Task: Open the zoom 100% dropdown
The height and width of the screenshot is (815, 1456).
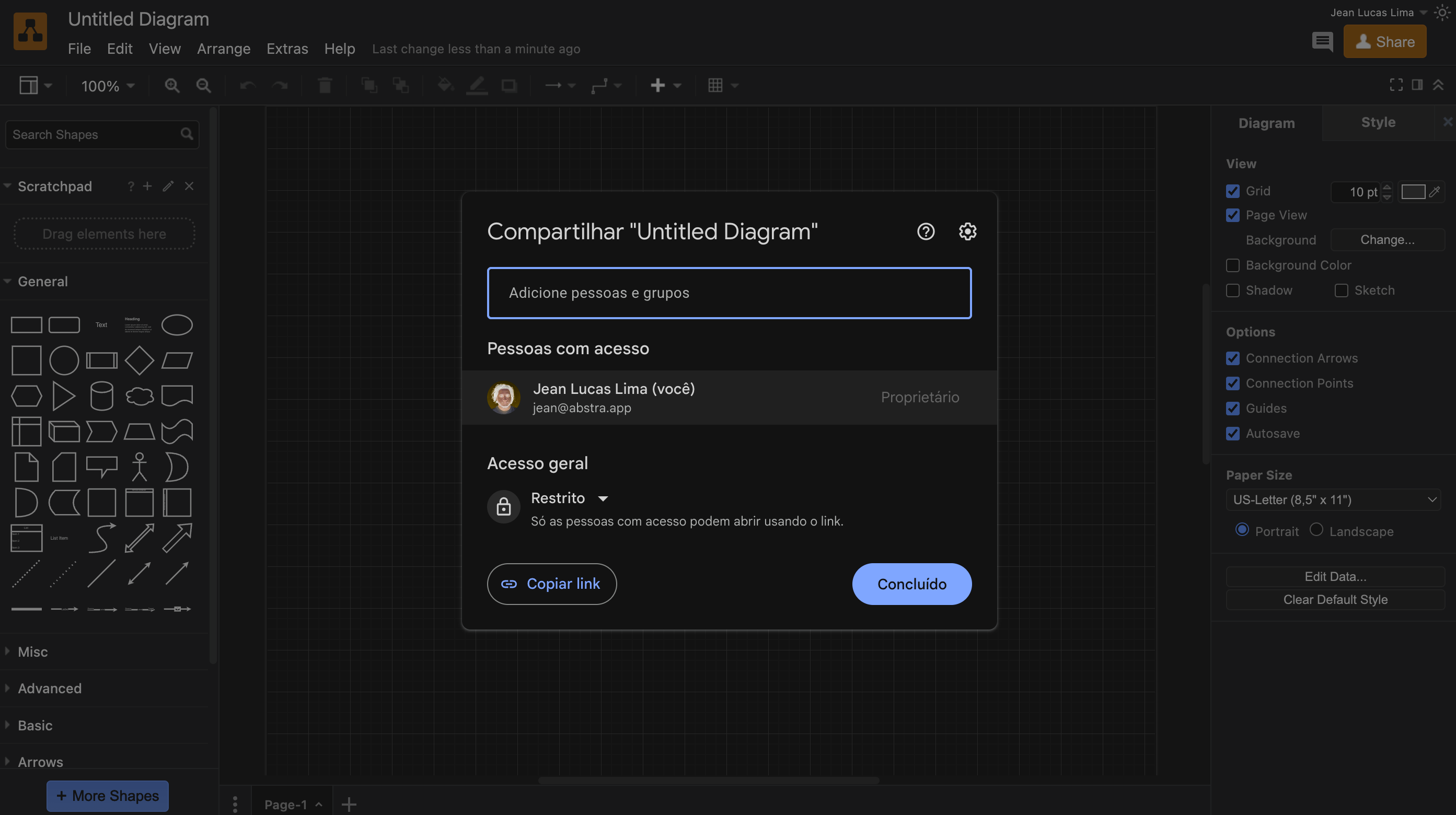Action: [107, 86]
